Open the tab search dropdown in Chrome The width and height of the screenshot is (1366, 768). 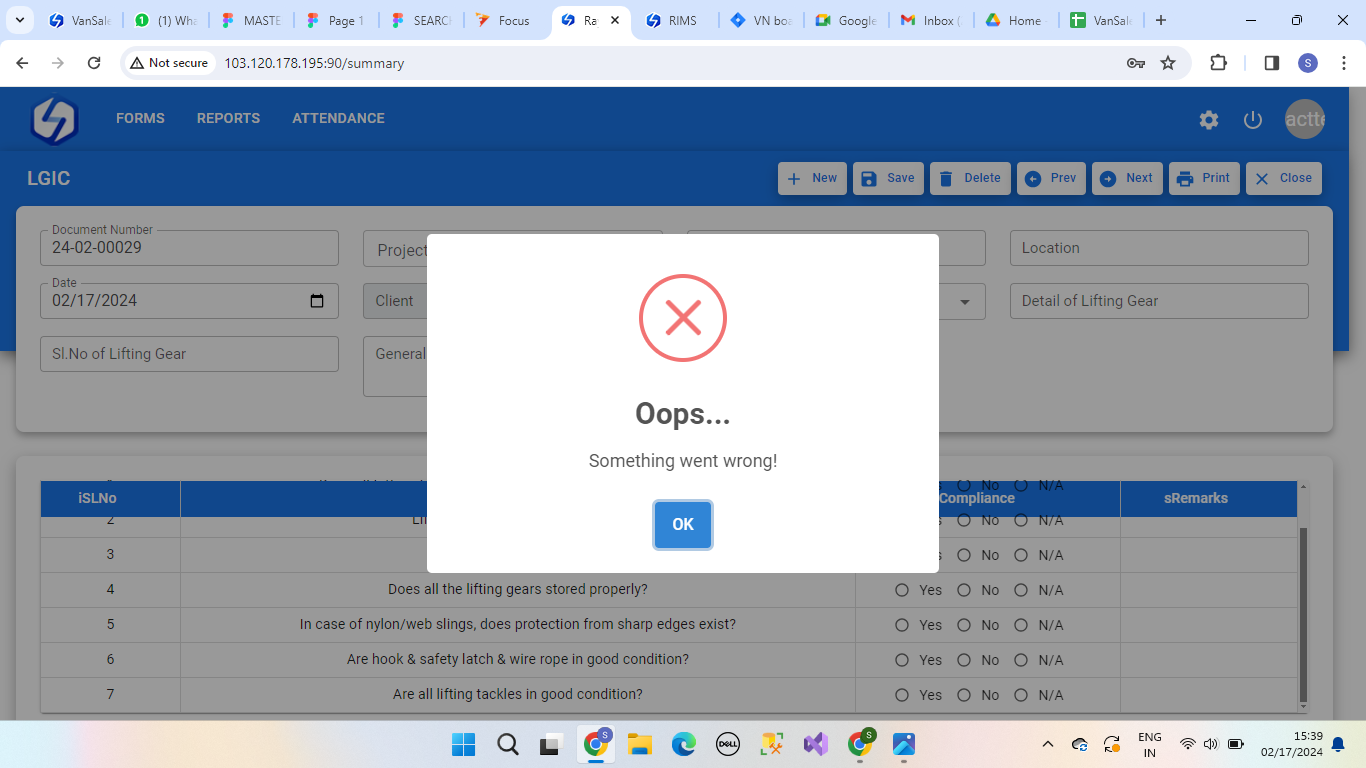[x=19, y=20]
